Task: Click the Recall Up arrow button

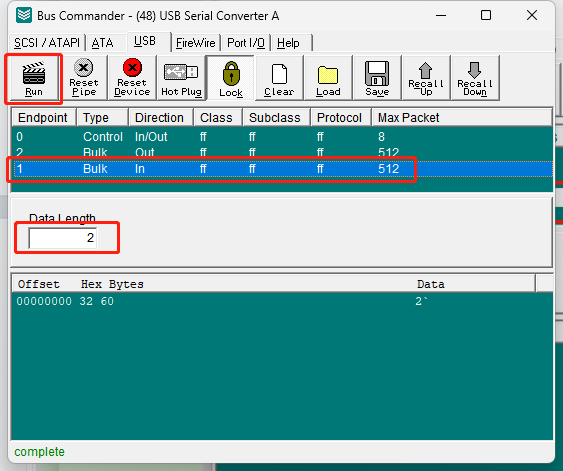Action: click(426, 78)
